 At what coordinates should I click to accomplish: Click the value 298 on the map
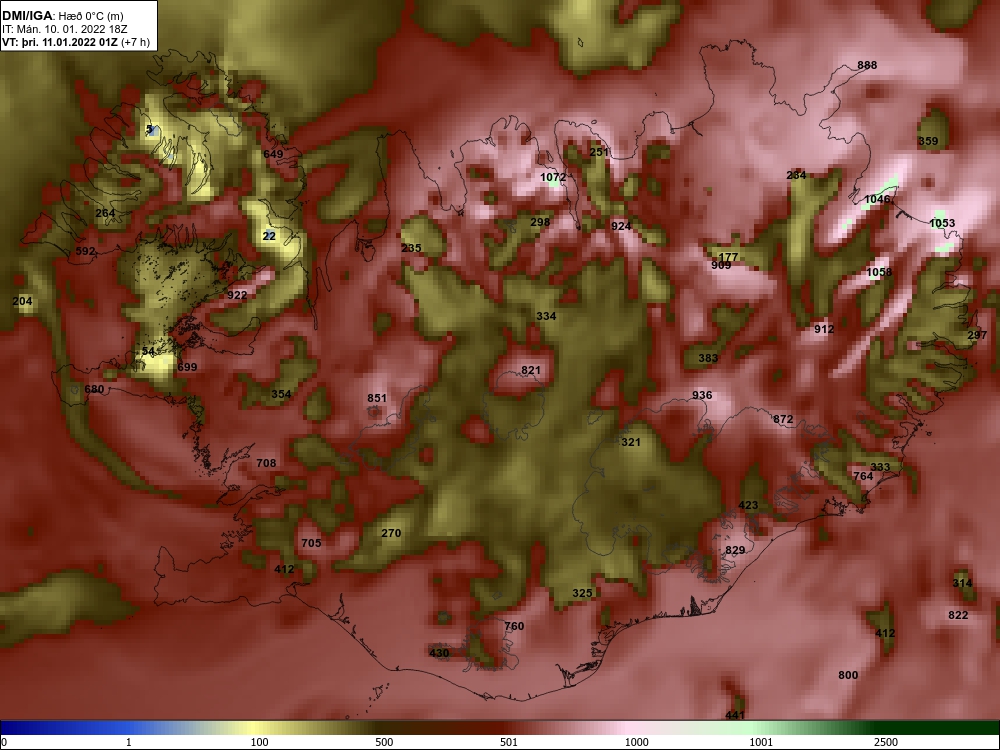click(540, 222)
